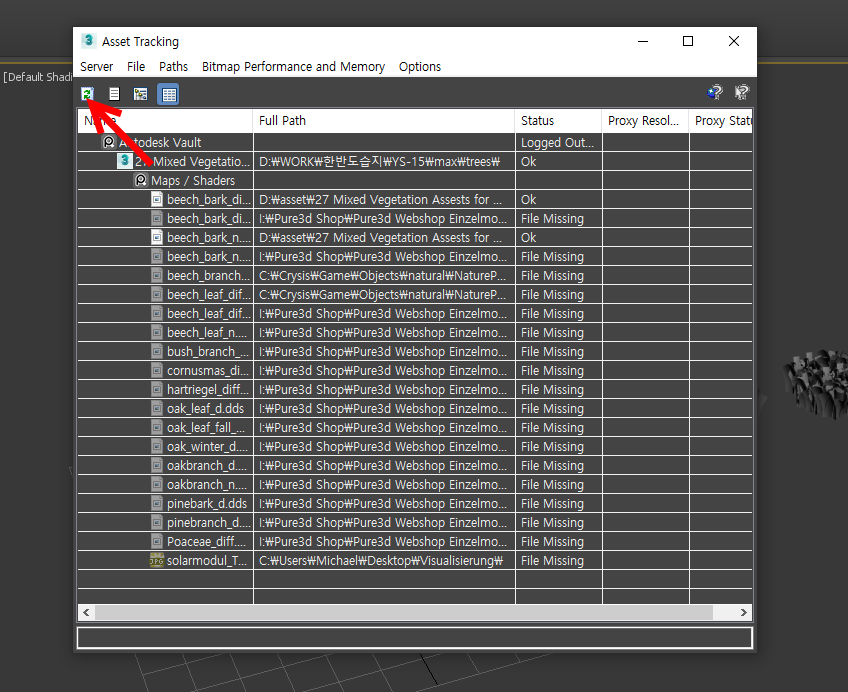
Task: Open the help globe icon
Action: pyautogui.click(x=714, y=92)
